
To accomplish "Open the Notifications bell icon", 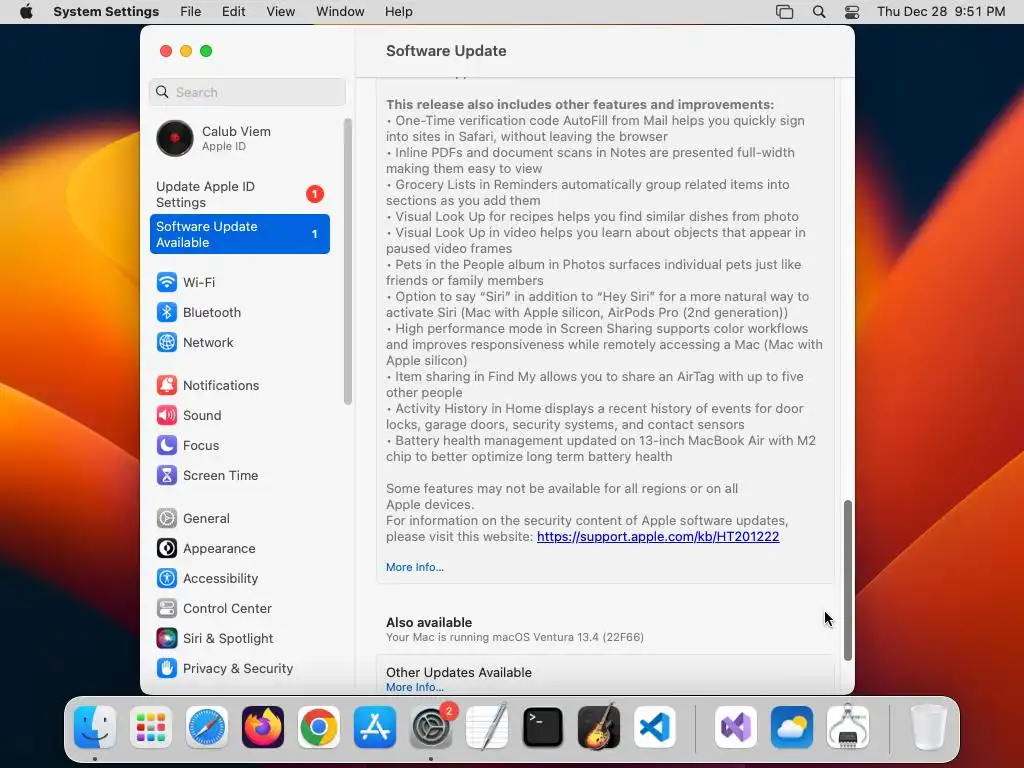I will (x=167, y=385).
